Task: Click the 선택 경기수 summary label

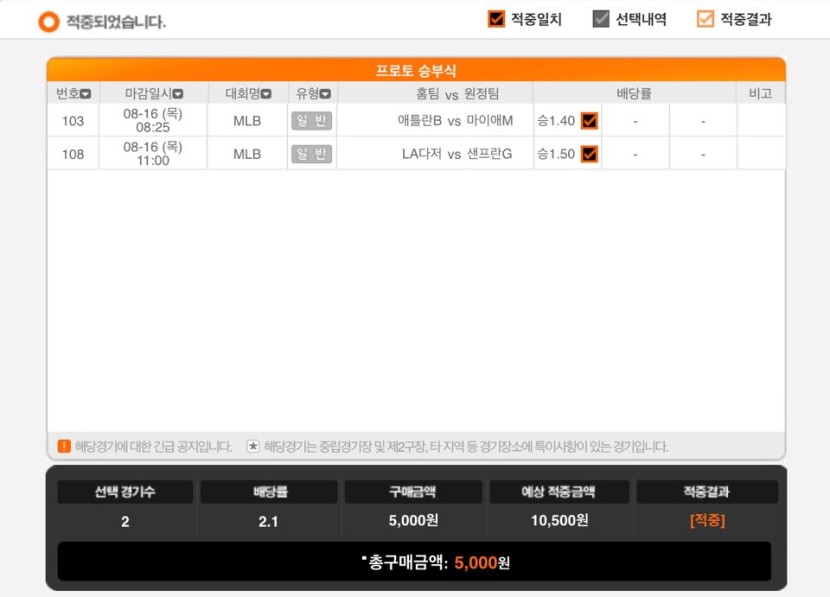Action: 125,492
